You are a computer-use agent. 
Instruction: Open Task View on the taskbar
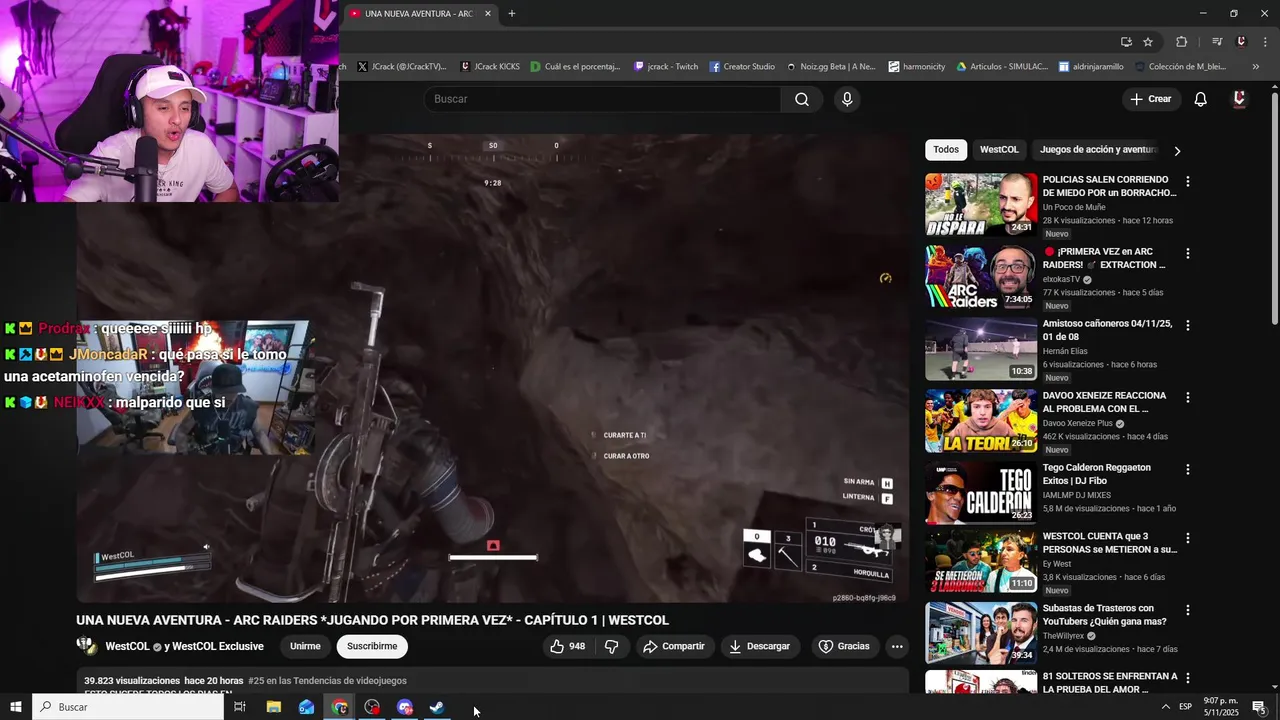pyautogui.click(x=240, y=707)
